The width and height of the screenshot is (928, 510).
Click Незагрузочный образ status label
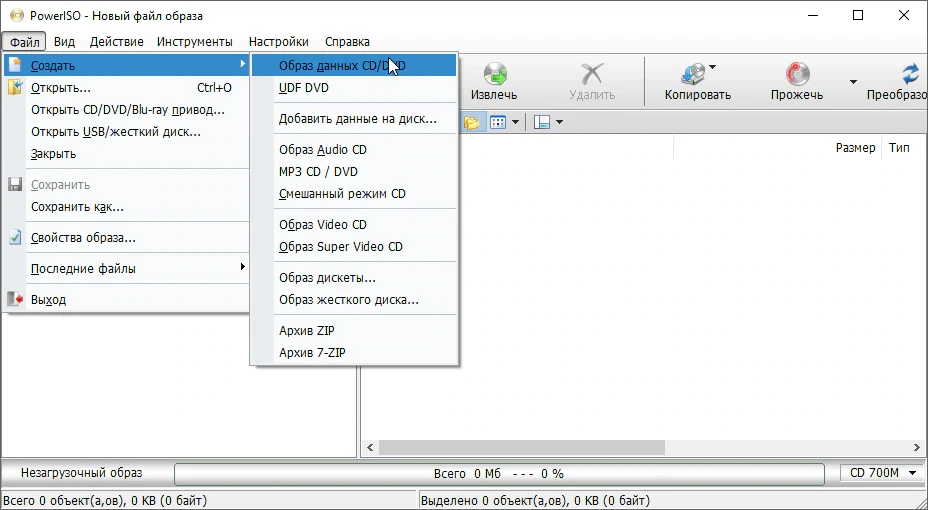82,473
